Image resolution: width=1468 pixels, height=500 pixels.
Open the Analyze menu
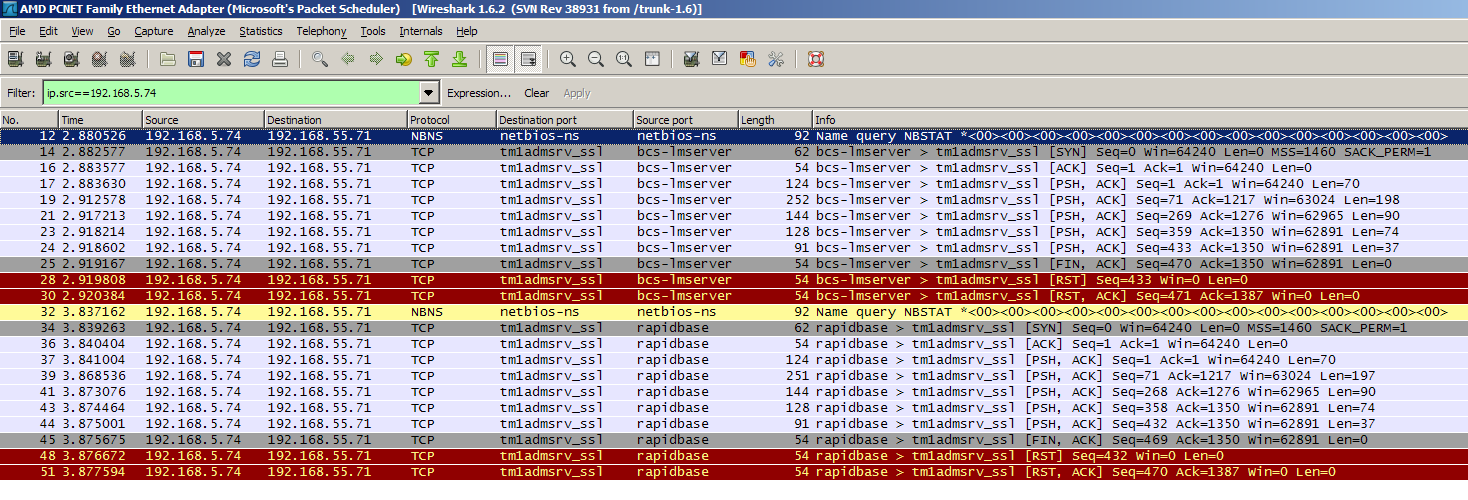pos(207,31)
